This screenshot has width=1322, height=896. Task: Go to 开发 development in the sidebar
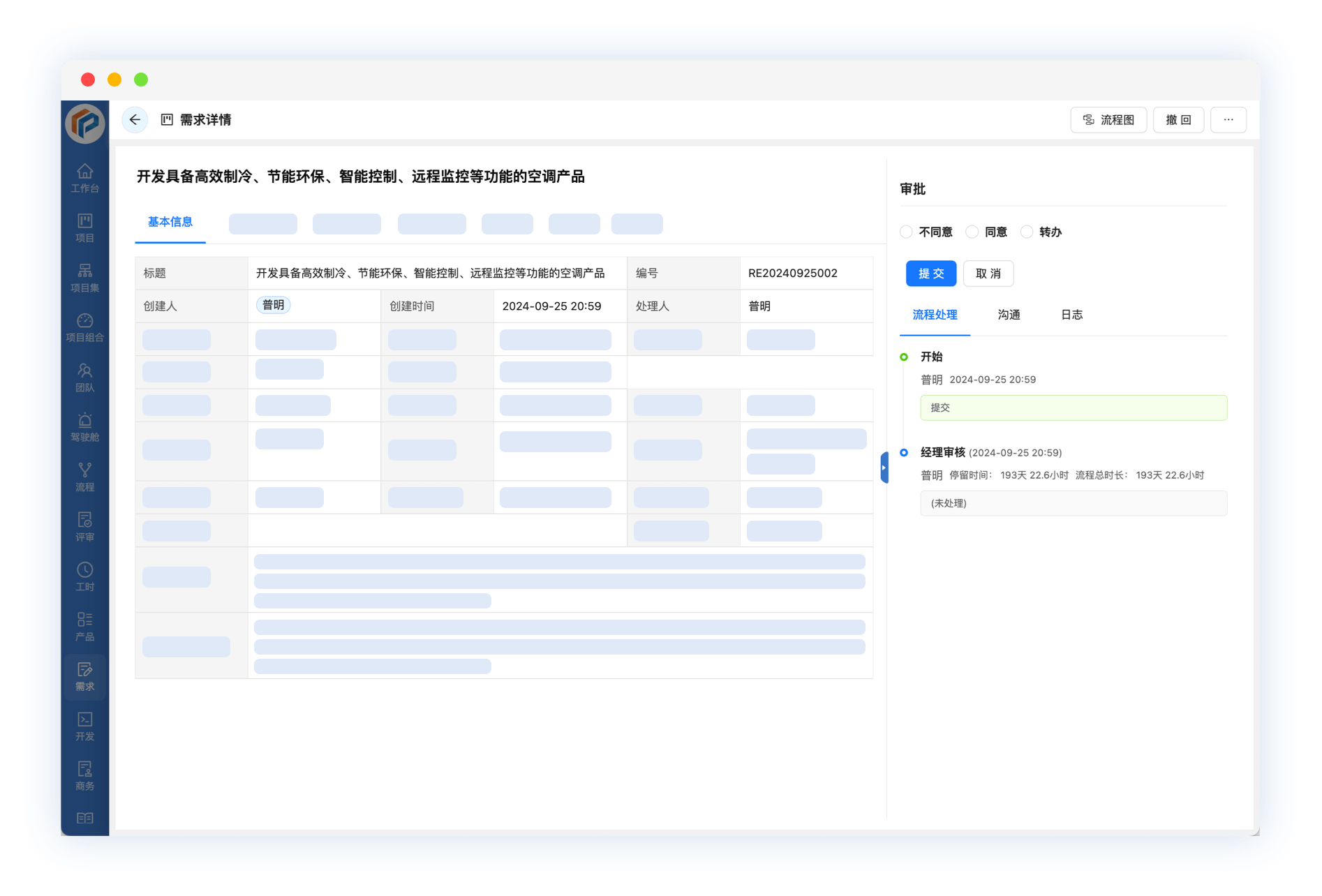(x=84, y=726)
